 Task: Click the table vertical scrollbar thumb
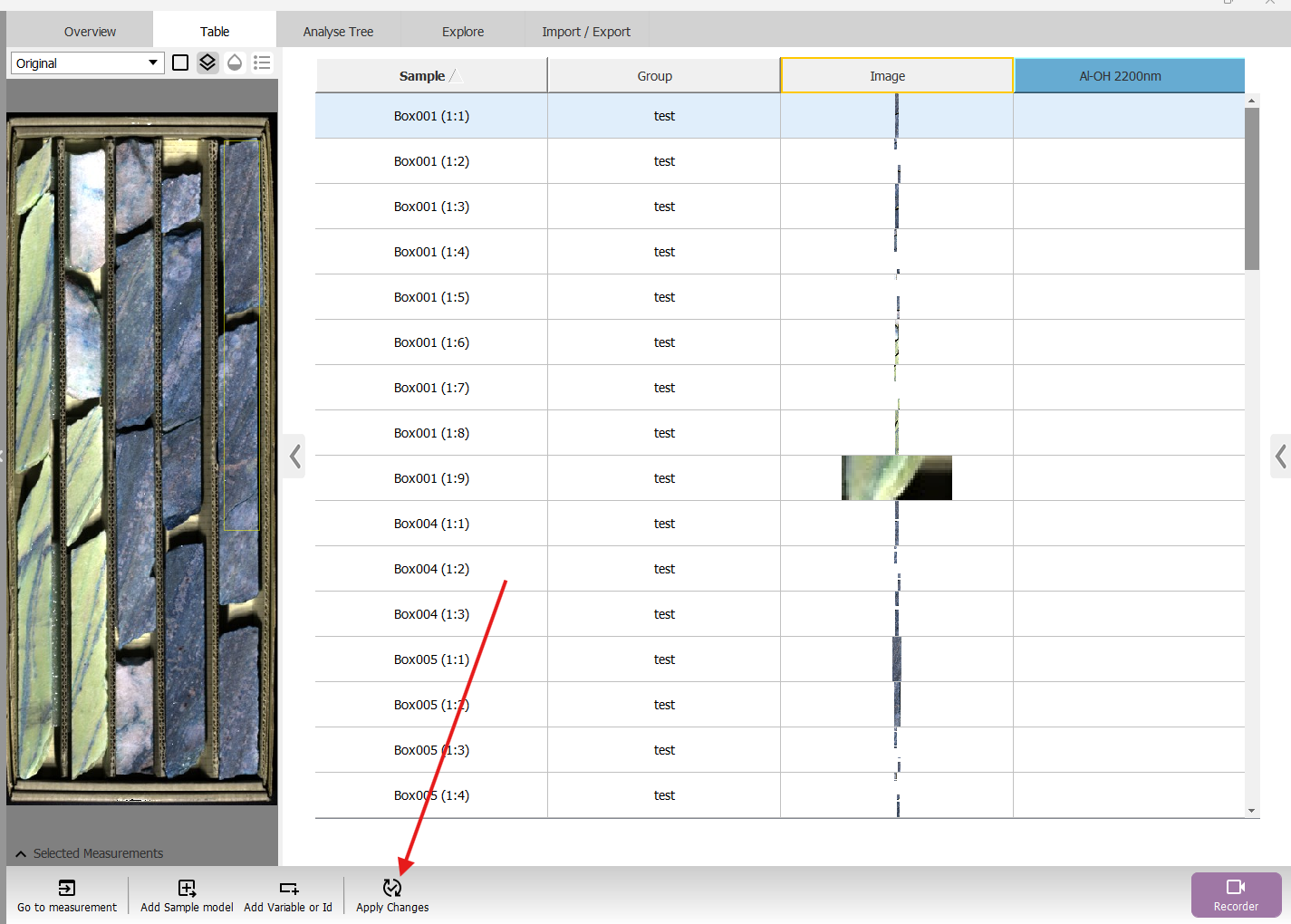click(x=1252, y=188)
